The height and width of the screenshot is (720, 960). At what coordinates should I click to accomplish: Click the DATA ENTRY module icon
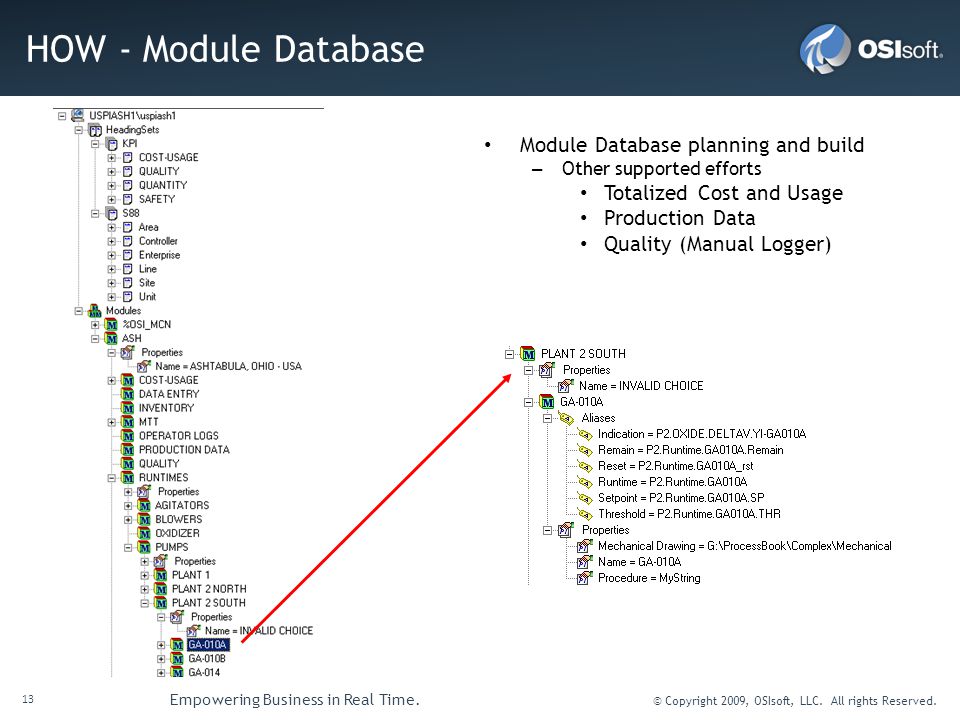pos(128,394)
